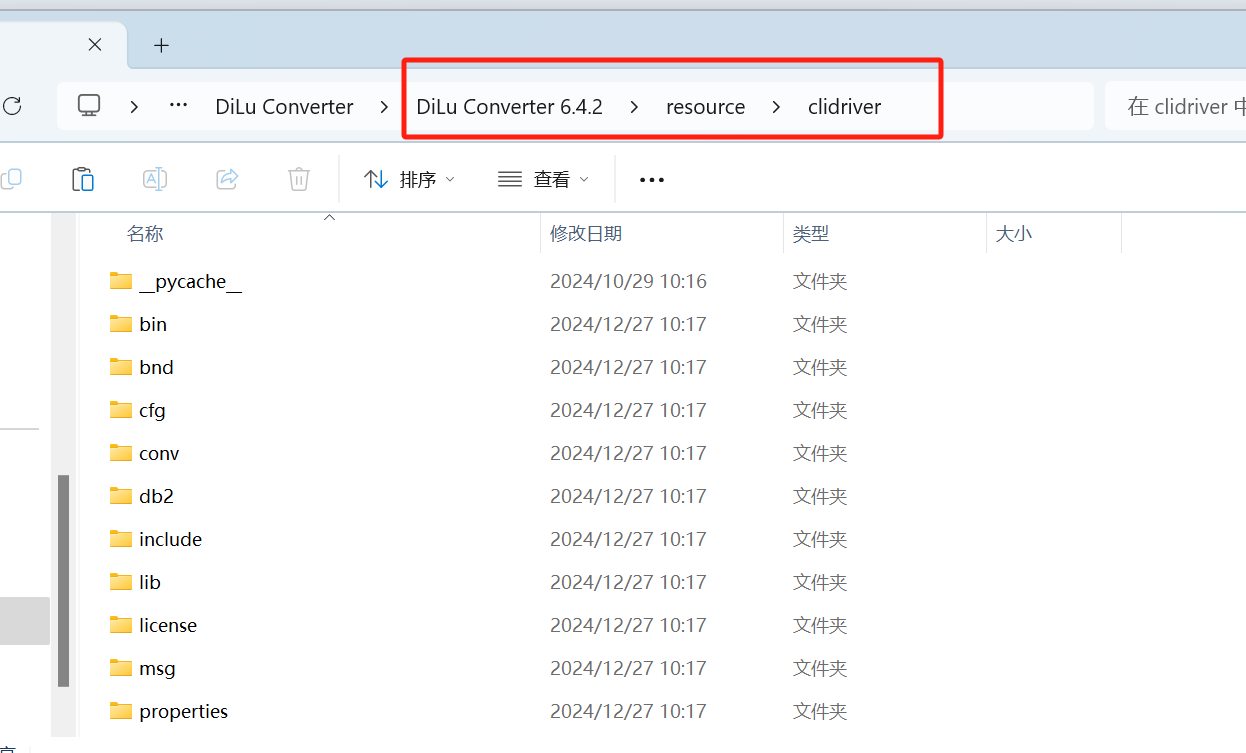This screenshot has height=753, width=1246.
Task: Click 文件夹 type in the license row
Action: (x=820, y=625)
